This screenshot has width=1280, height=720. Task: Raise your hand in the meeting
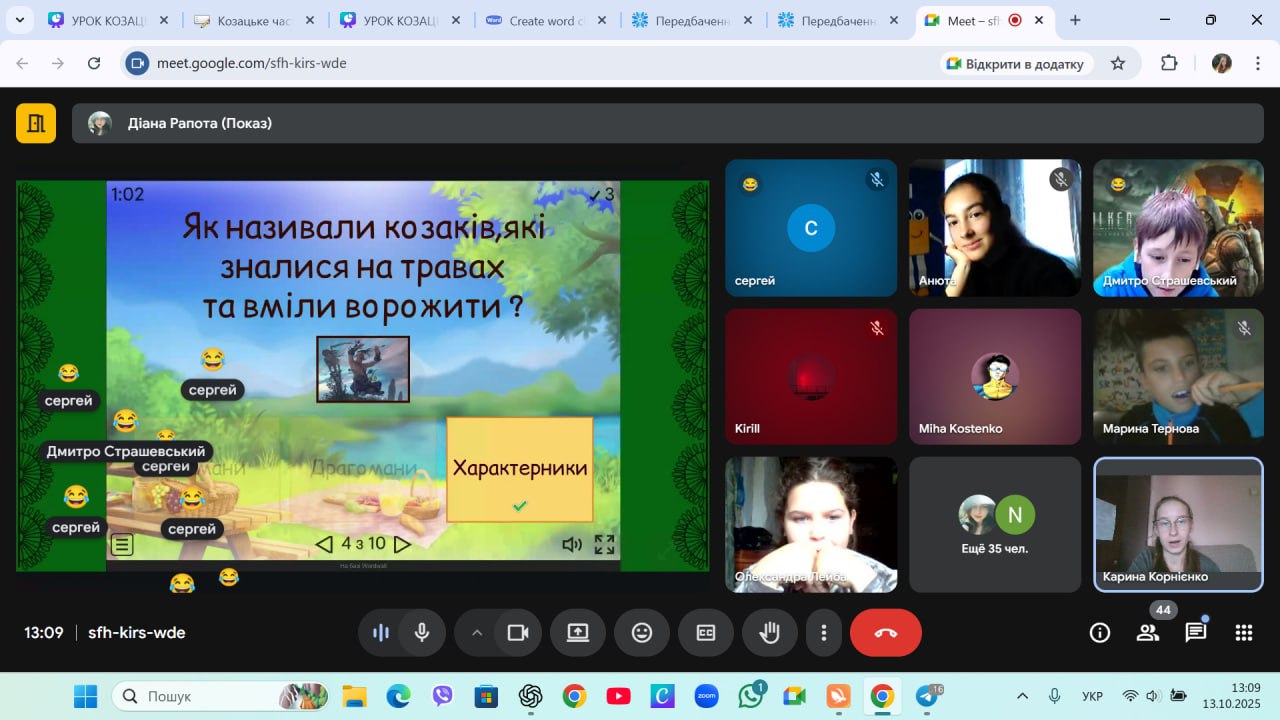tap(769, 633)
